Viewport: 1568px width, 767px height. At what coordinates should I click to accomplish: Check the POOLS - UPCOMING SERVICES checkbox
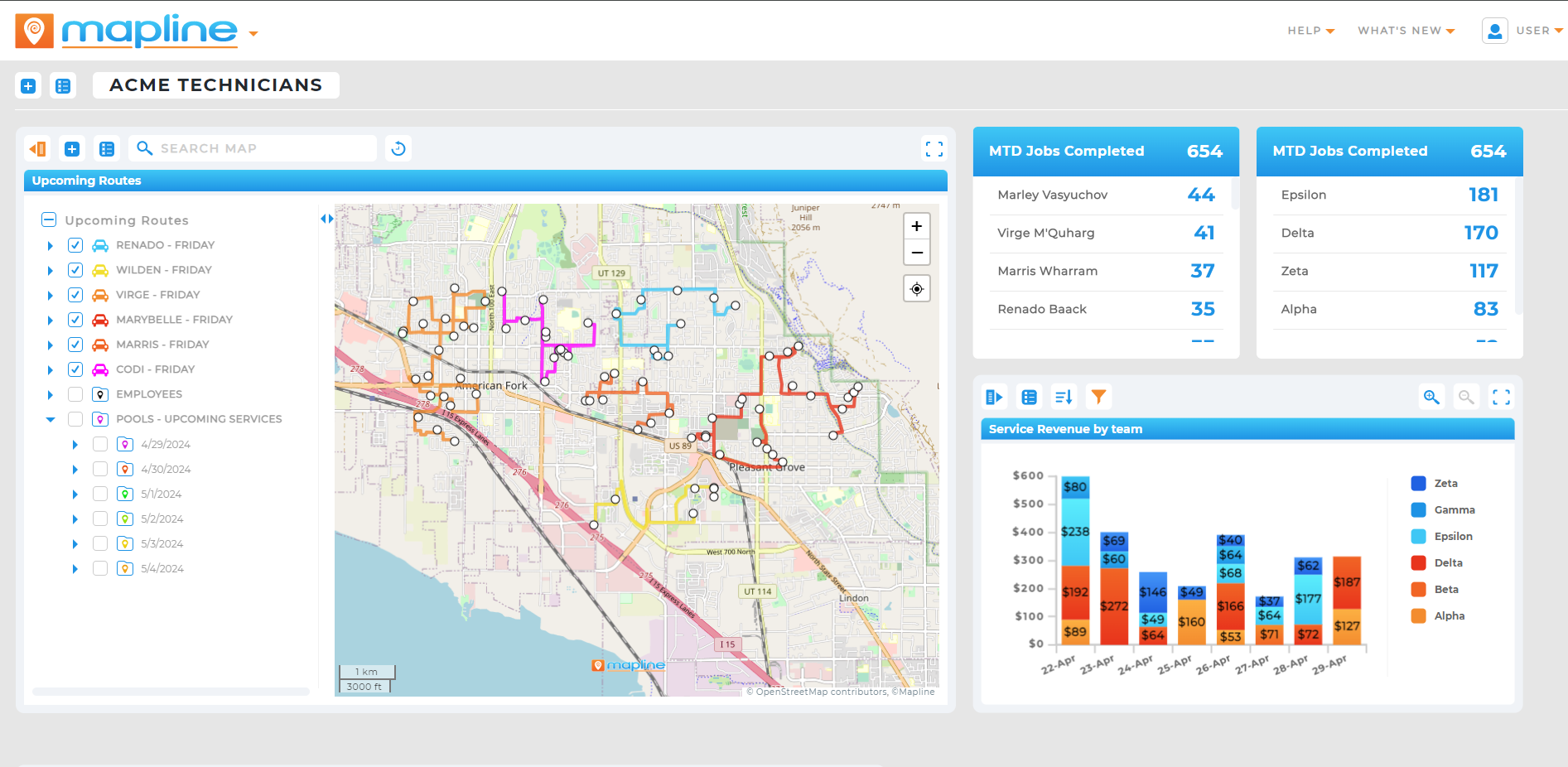coord(75,419)
